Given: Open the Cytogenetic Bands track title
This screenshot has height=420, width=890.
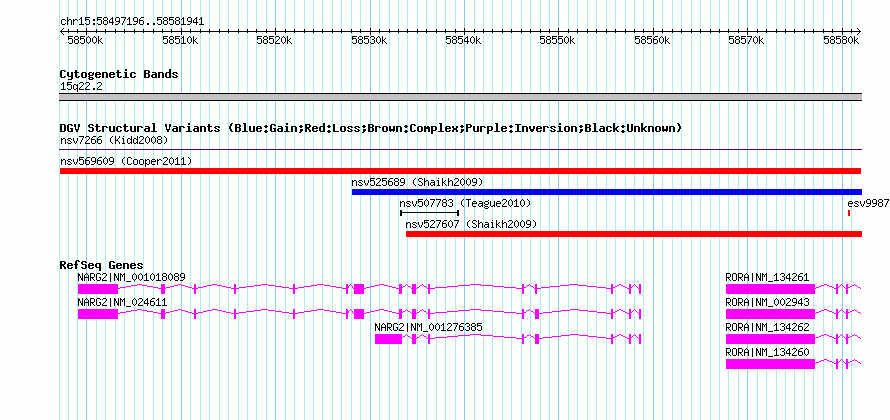Looking at the screenshot, I should [119, 74].
